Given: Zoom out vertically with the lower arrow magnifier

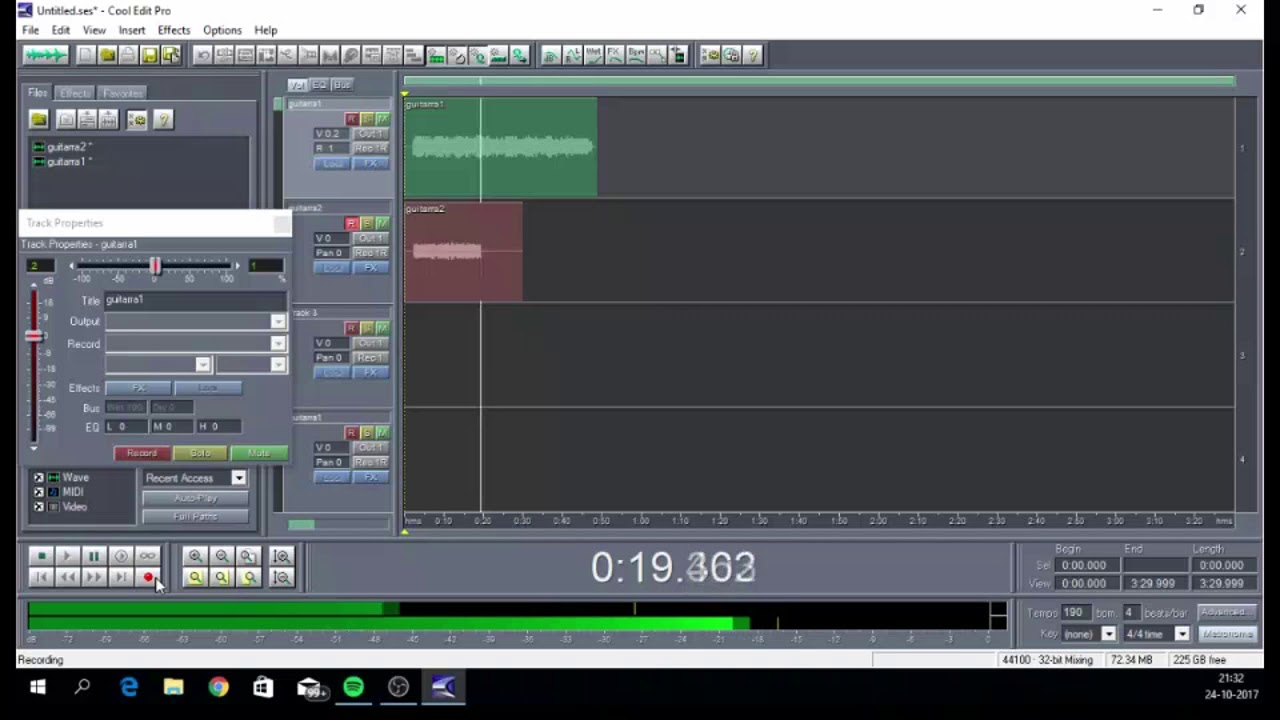Looking at the screenshot, I should point(281,577).
